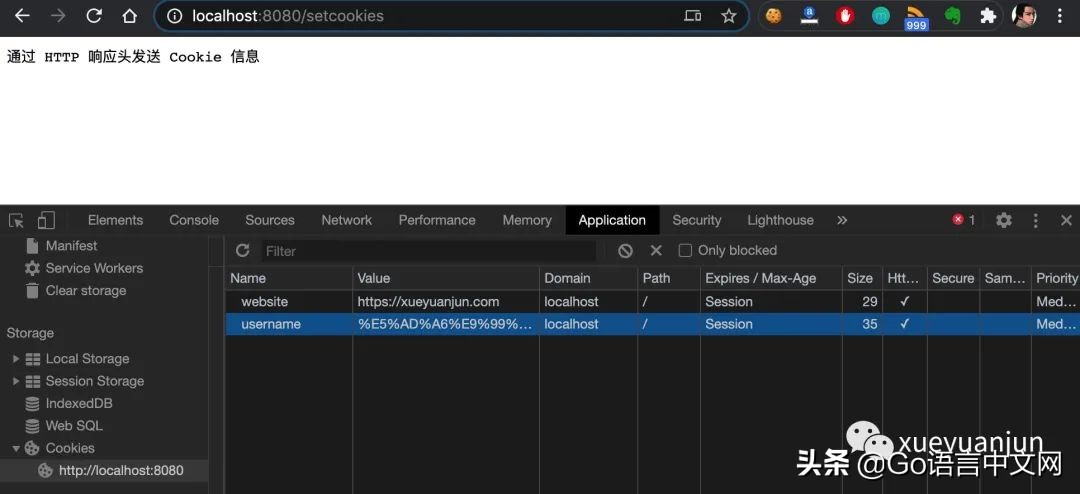
Task: Sort cookies by Domain column header
Action: tap(588, 278)
